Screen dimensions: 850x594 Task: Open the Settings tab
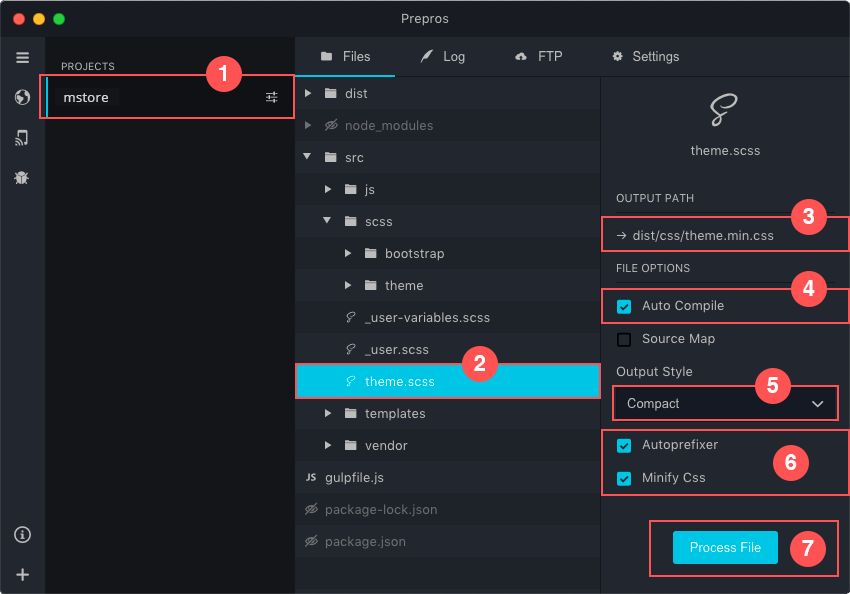click(x=646, y=56)
